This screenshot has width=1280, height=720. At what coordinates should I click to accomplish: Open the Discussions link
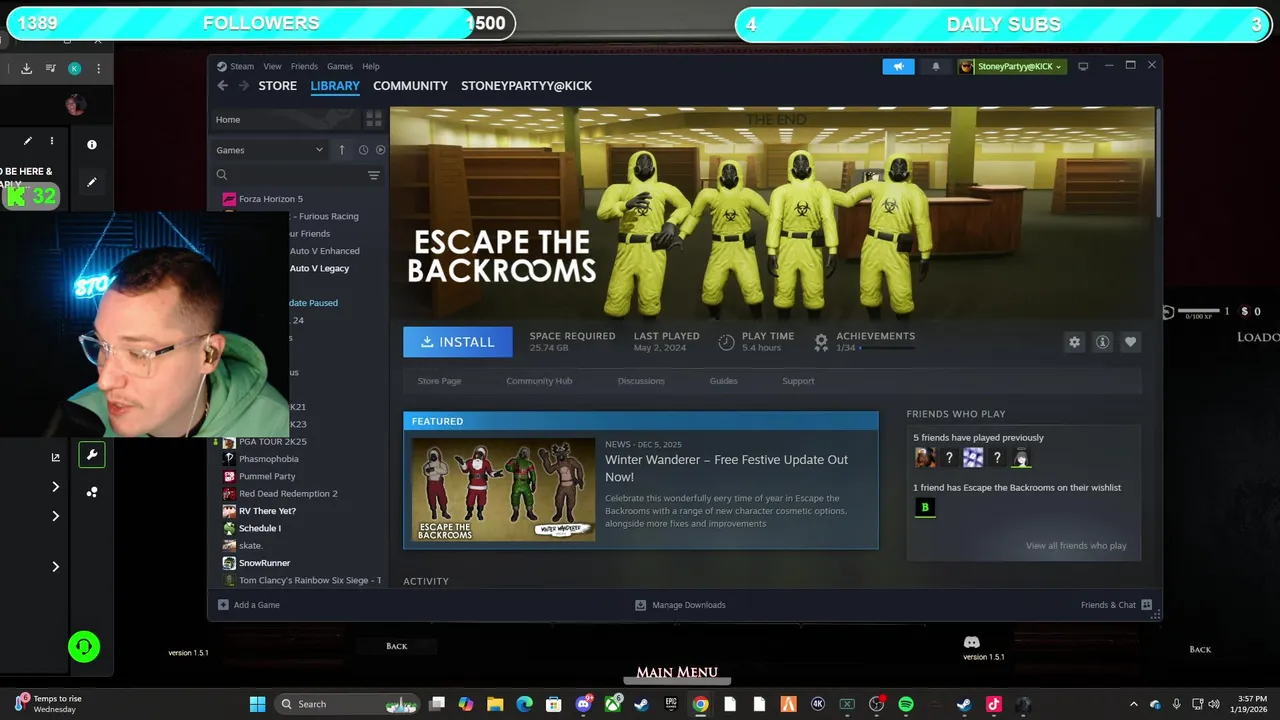click(641, 381)
